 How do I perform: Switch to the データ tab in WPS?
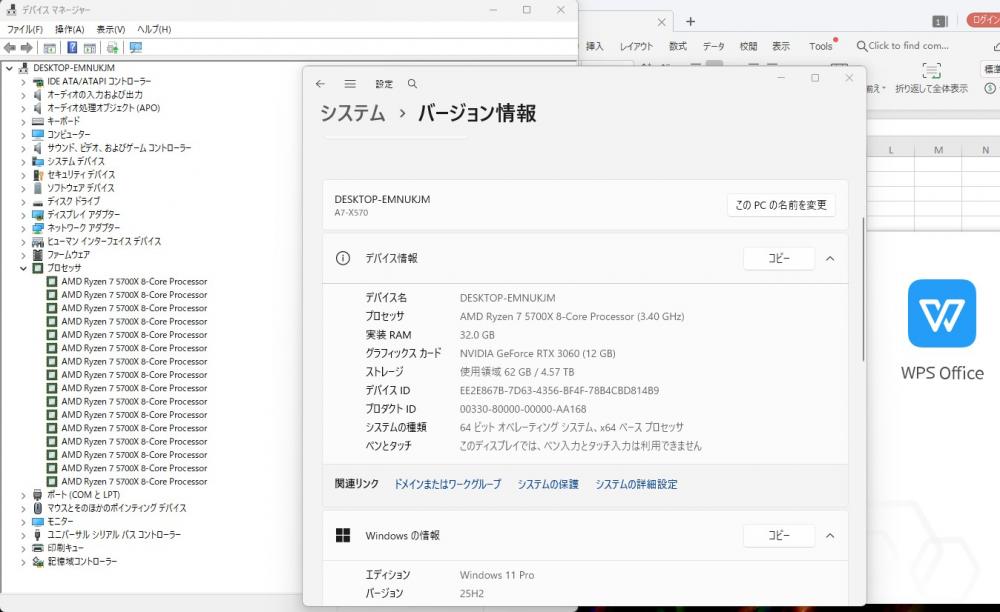pos(713,47)
